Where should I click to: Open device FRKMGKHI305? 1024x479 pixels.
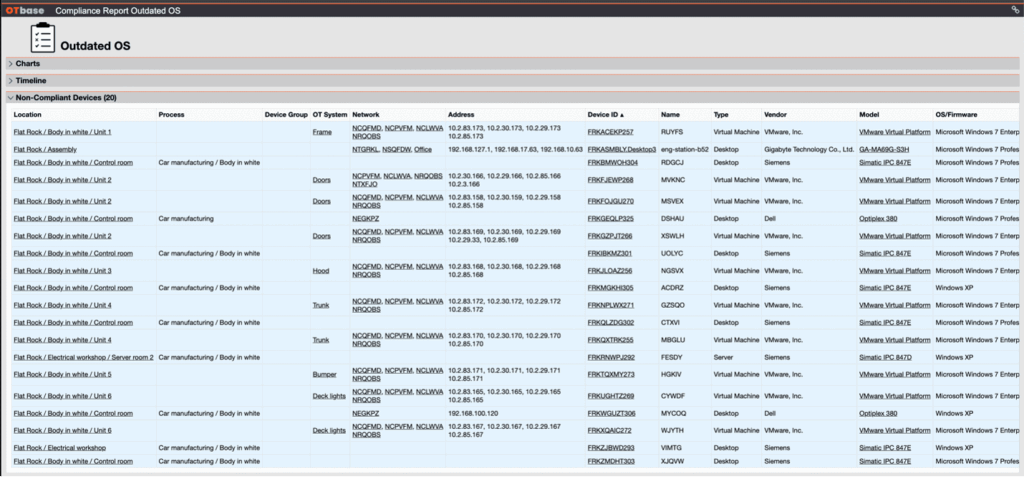click(611, 288)
